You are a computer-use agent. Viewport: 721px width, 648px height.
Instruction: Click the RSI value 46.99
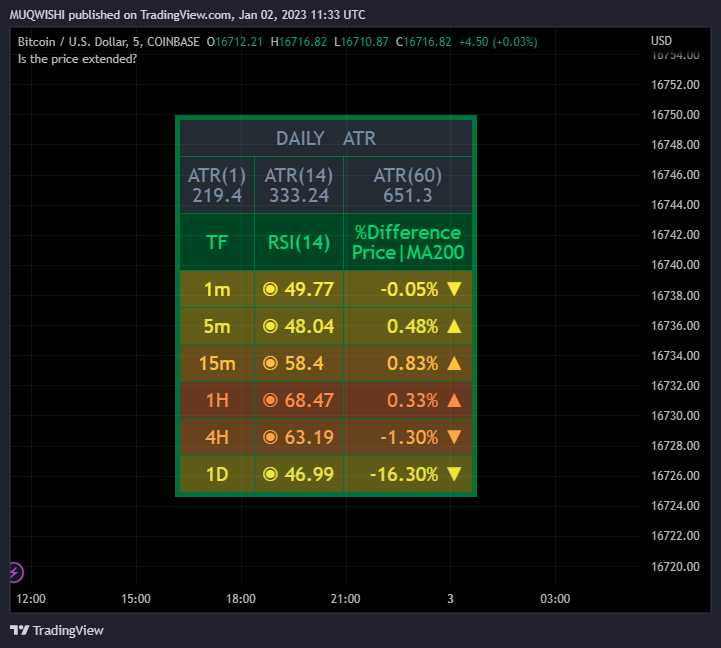click(309, 474)
